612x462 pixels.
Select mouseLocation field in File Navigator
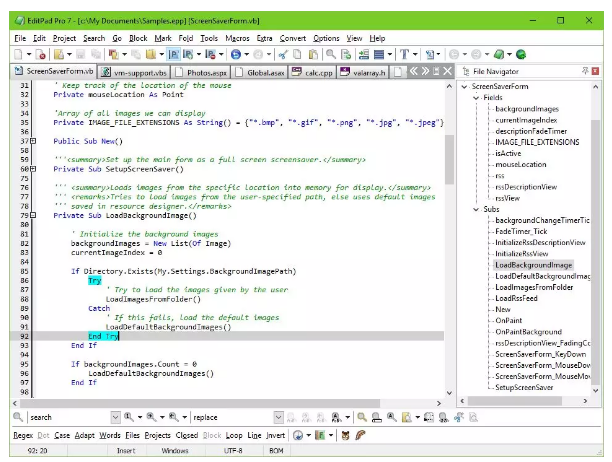pyautogui.click(x=521, y=165)
